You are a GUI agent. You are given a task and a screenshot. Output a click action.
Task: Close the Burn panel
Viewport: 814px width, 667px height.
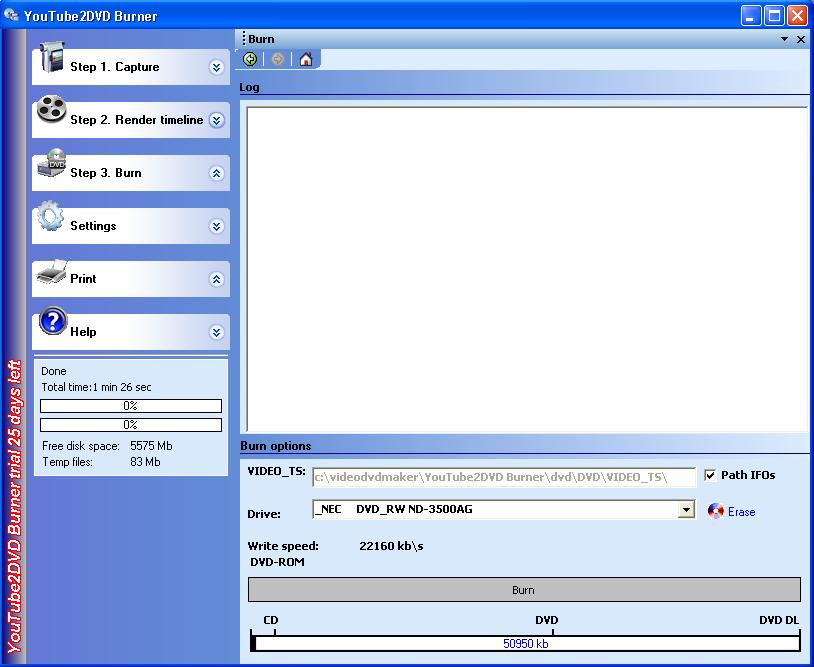801,39
